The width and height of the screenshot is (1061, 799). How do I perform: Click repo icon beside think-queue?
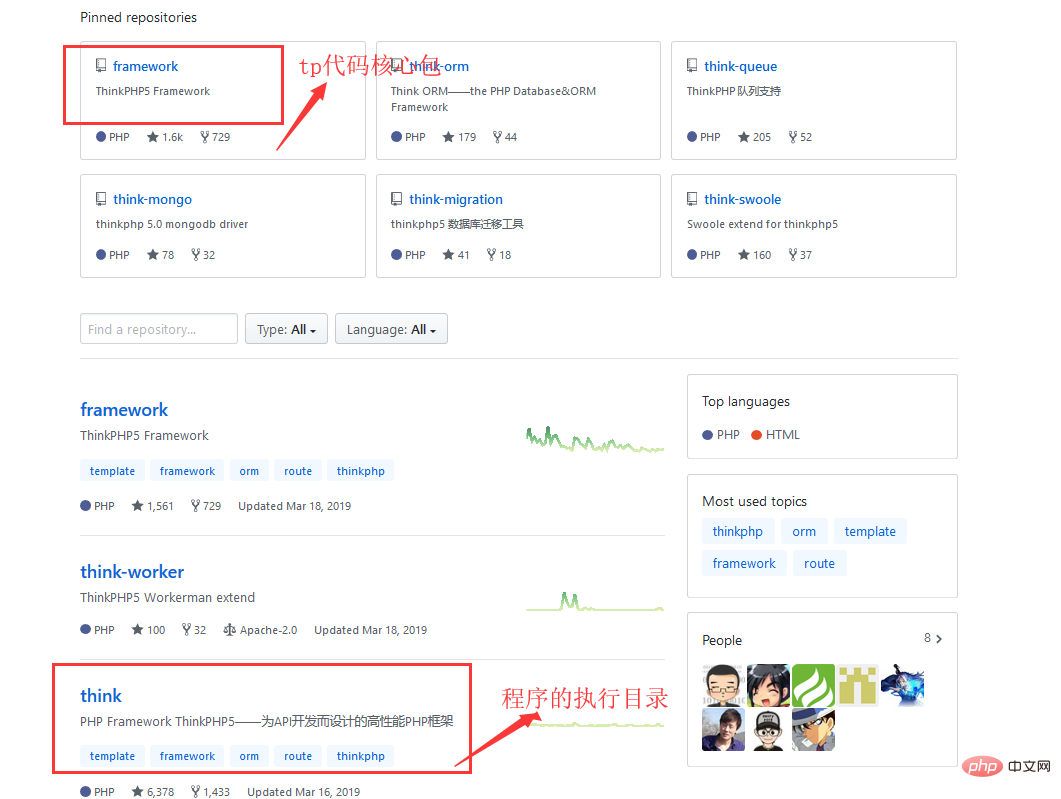pyautogui.click(x=692, y=66)
